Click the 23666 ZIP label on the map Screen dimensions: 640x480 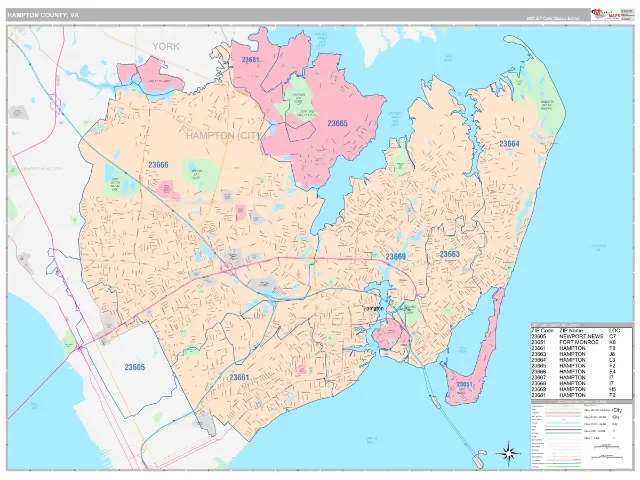coord(158,165)
